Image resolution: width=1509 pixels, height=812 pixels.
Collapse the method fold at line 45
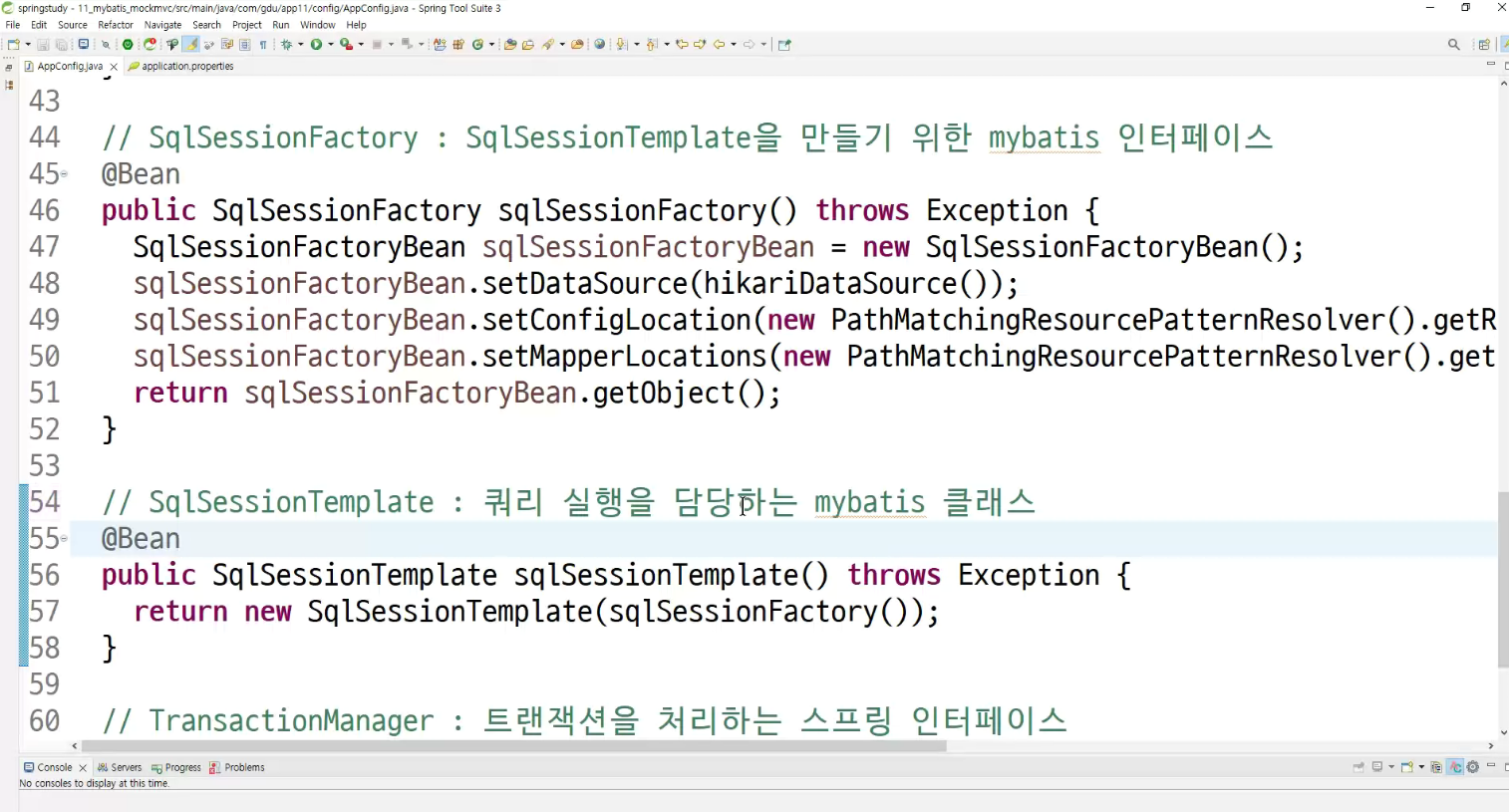tap(64, 174)
